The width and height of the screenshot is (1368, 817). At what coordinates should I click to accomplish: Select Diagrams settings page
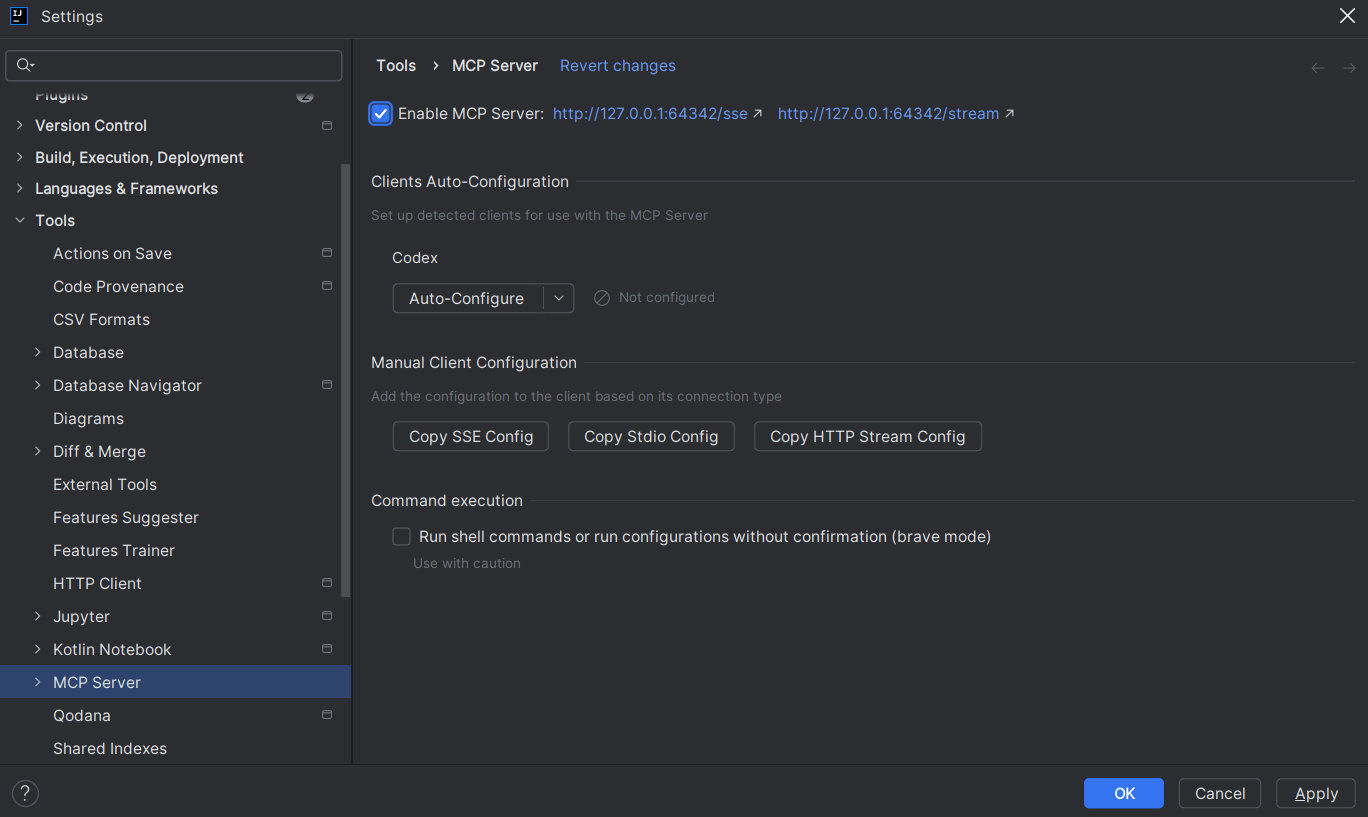click(88, 419)
